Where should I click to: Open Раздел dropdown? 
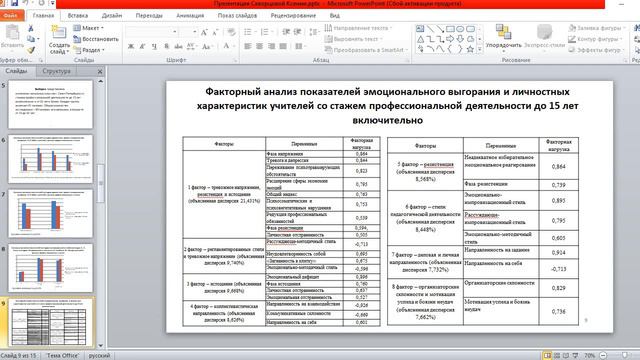pos(89,50)
